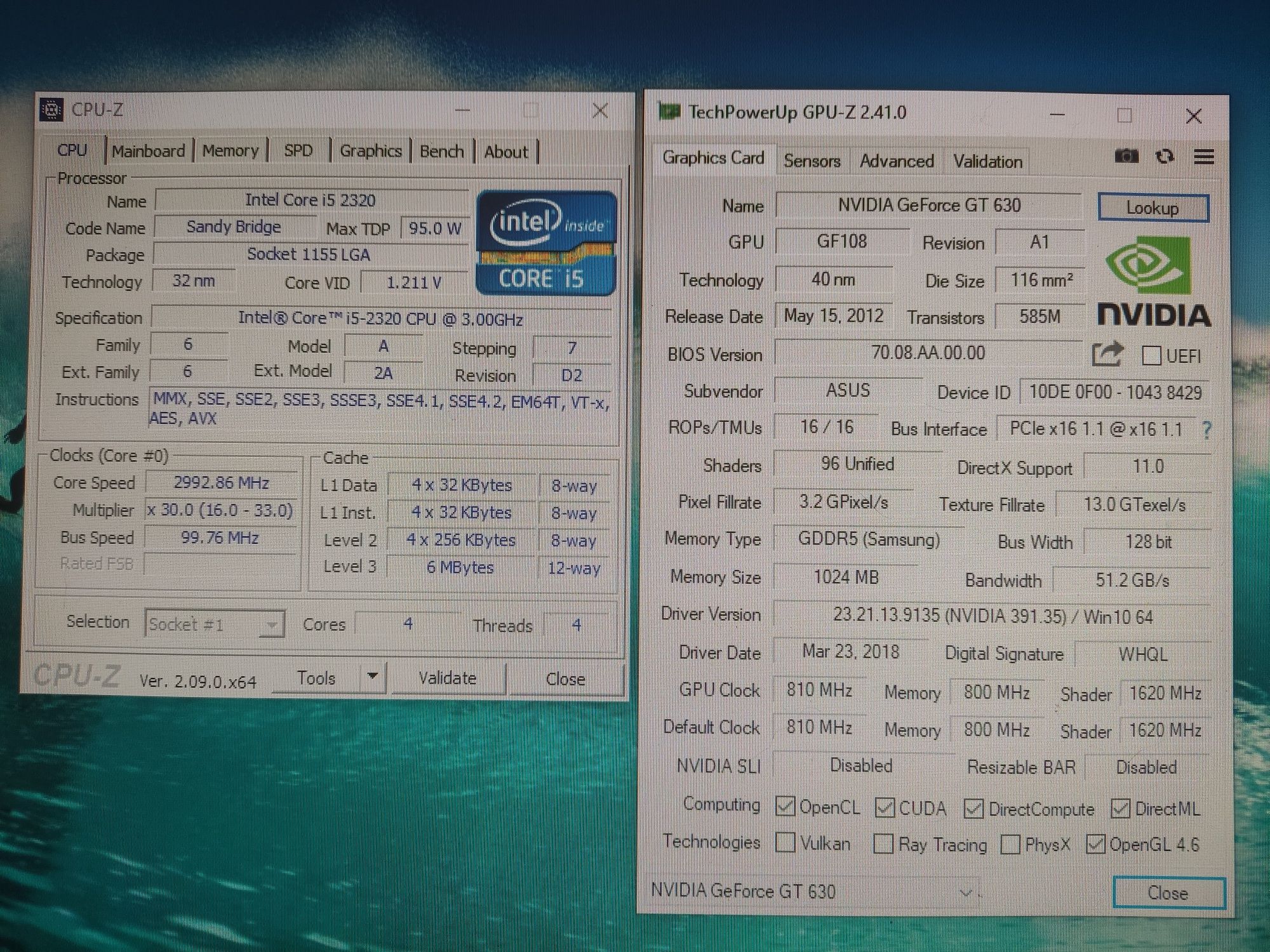Click the Memory Type value GDDR5 (Samsung)
Image resolution: width=1270 pixels, height=952 pixels.
point(869,539)
